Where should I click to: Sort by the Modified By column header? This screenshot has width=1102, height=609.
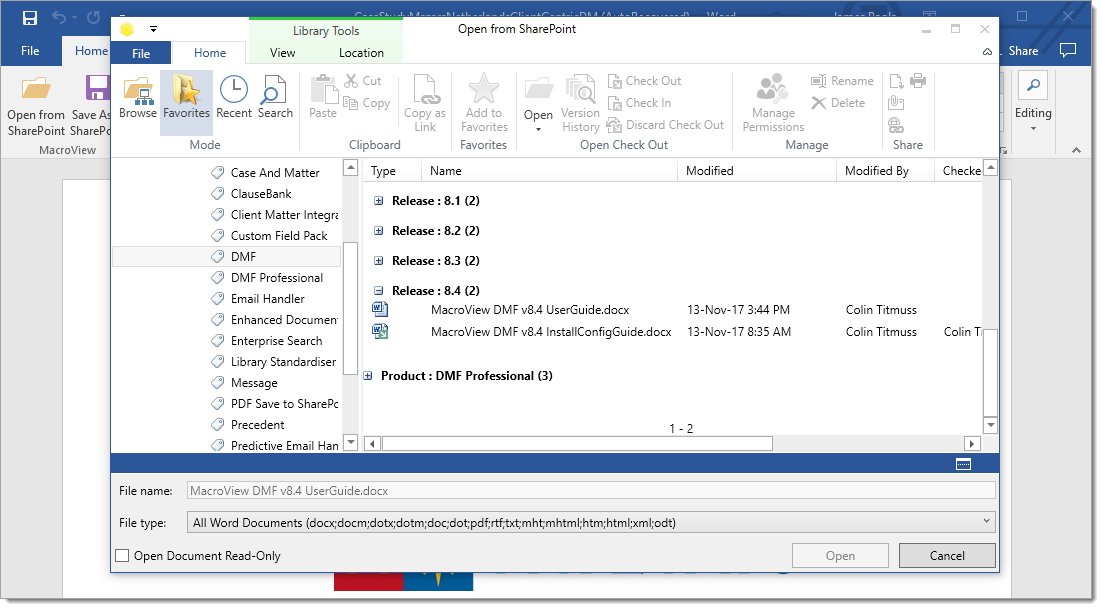885,171
